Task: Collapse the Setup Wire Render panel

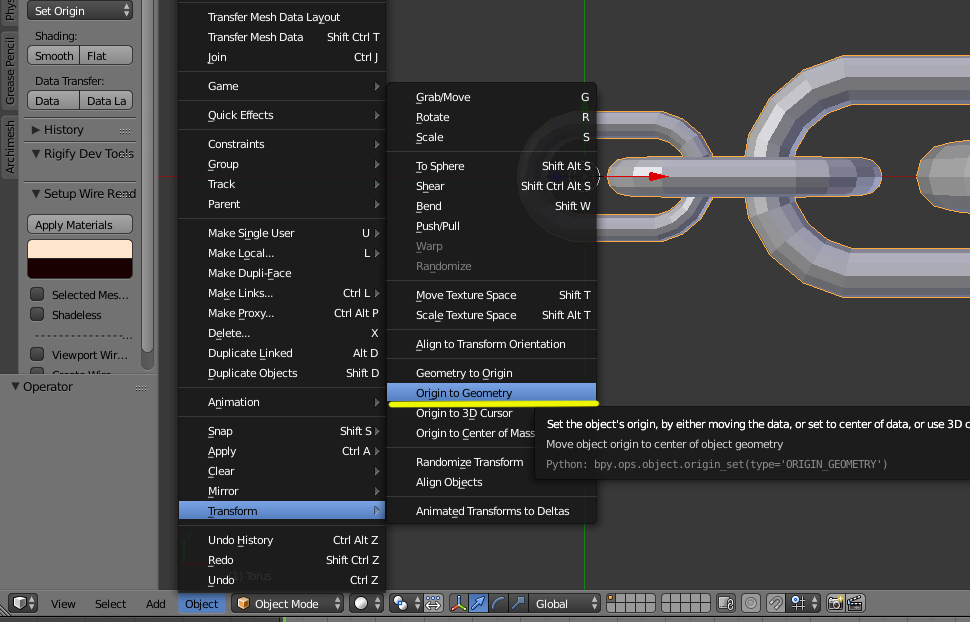Action: [x=36, y=193]
